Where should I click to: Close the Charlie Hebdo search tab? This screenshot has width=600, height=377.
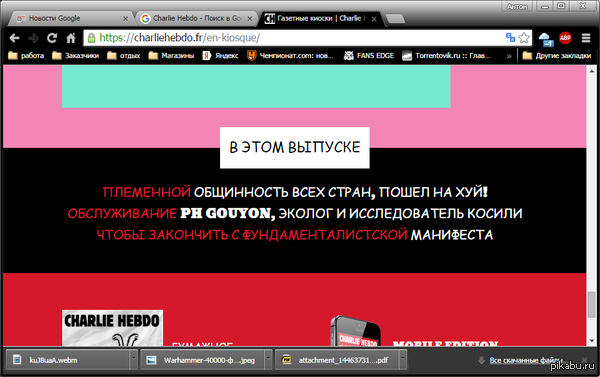tap(249, 18)
